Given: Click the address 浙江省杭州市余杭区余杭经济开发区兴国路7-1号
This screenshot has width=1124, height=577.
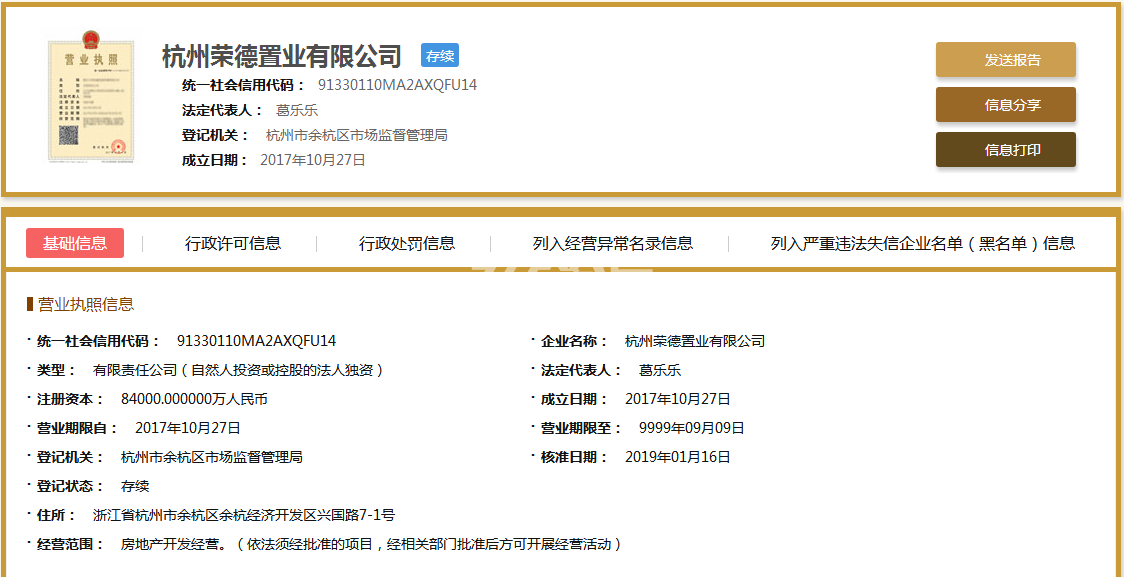Looking at the screenshot, I should 244,515.
